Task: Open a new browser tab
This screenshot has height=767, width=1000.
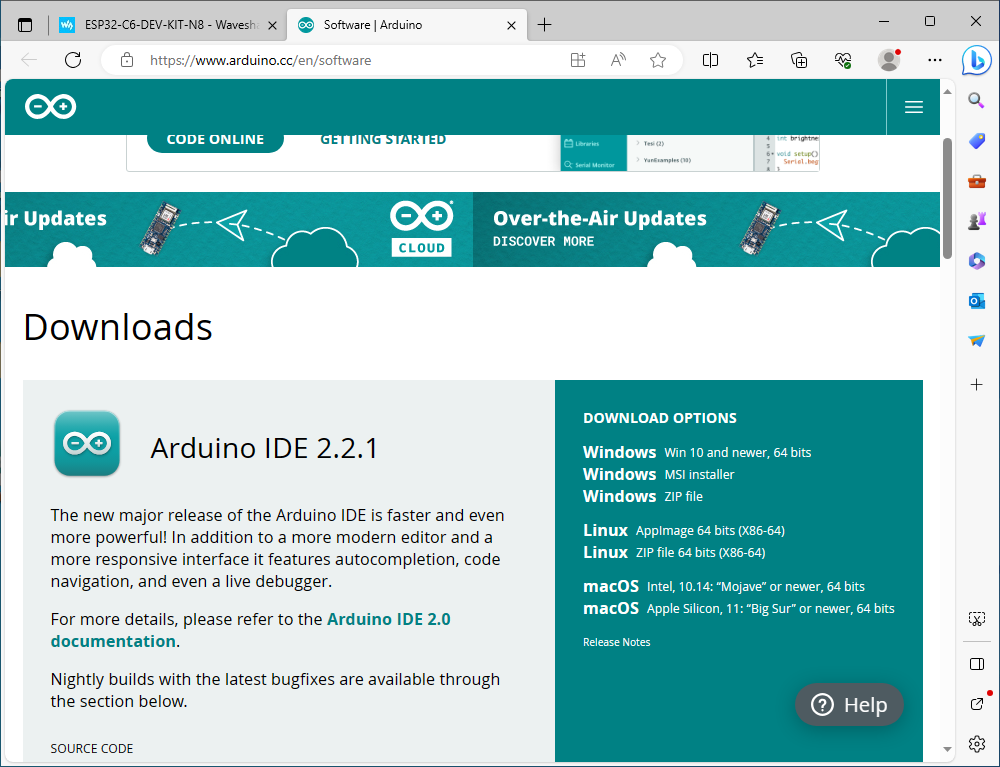Action: [x=544, y=25]
